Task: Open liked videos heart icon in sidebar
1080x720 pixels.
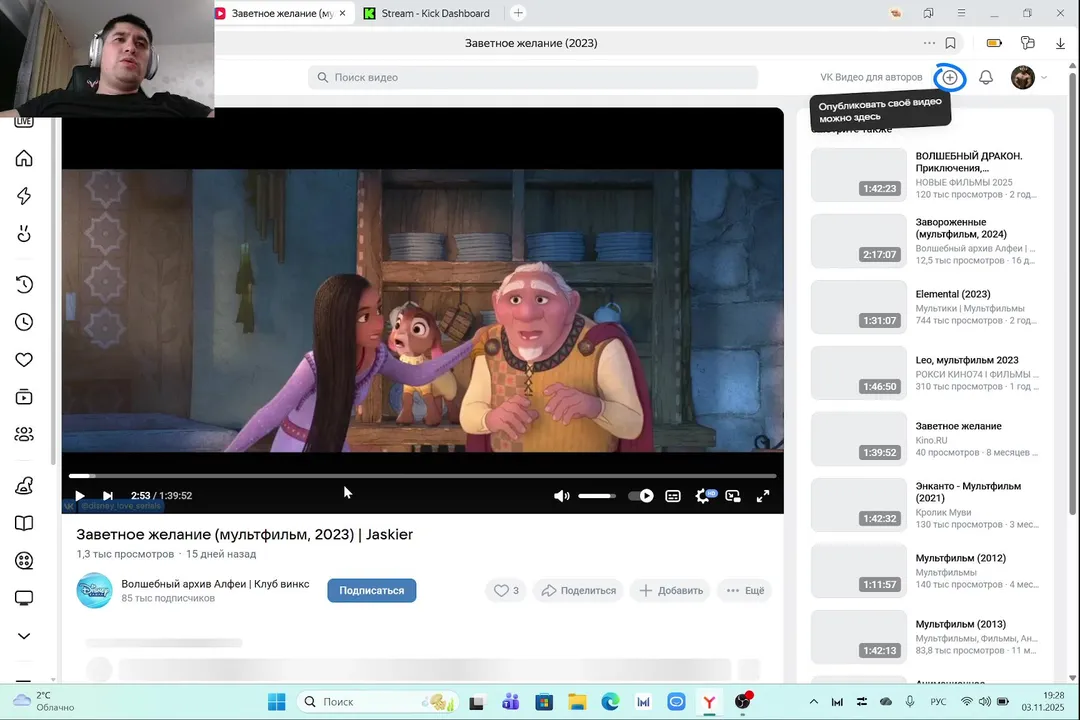Action: click(24, 359)
